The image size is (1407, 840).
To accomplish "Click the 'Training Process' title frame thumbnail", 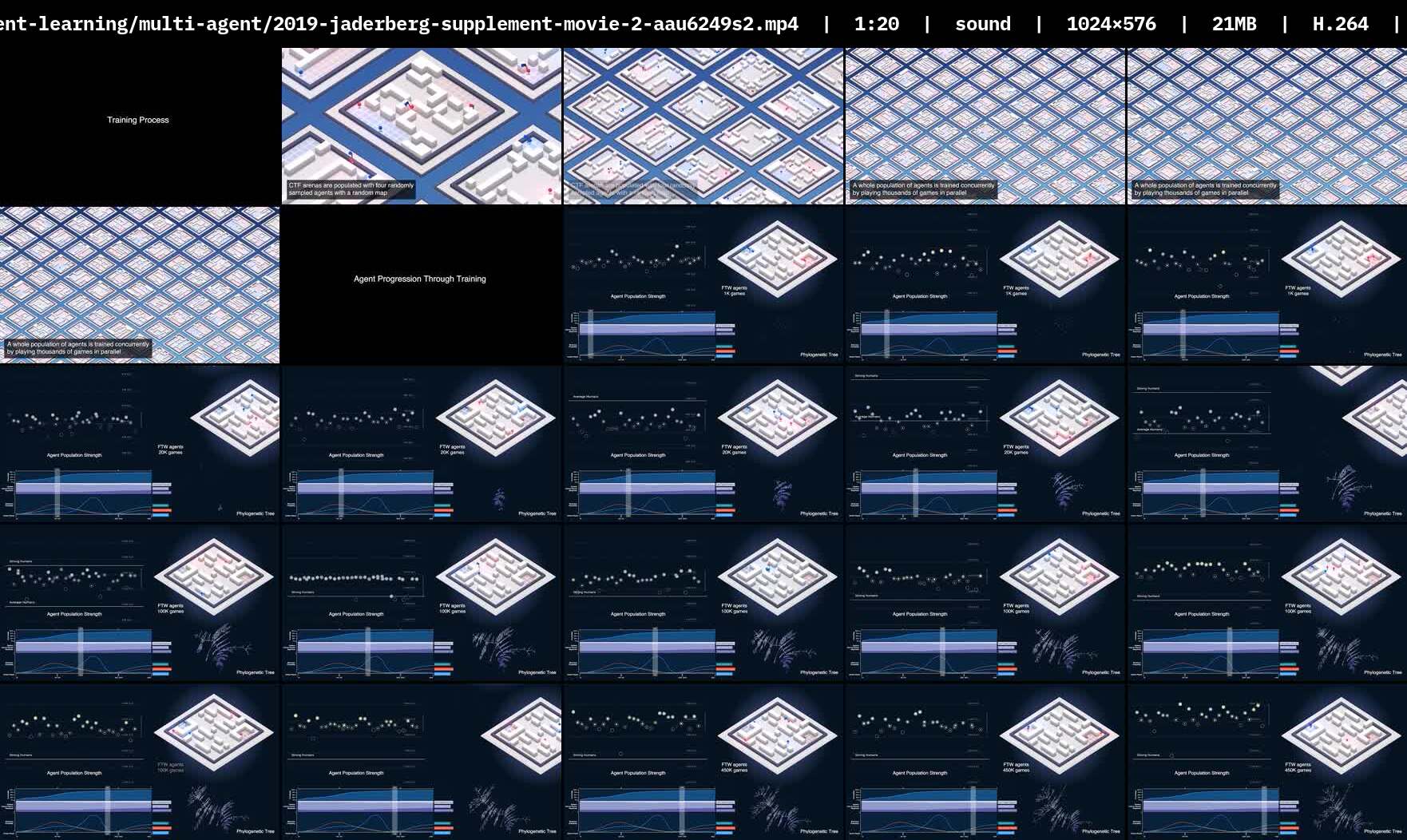I will [x=139, y=125].
